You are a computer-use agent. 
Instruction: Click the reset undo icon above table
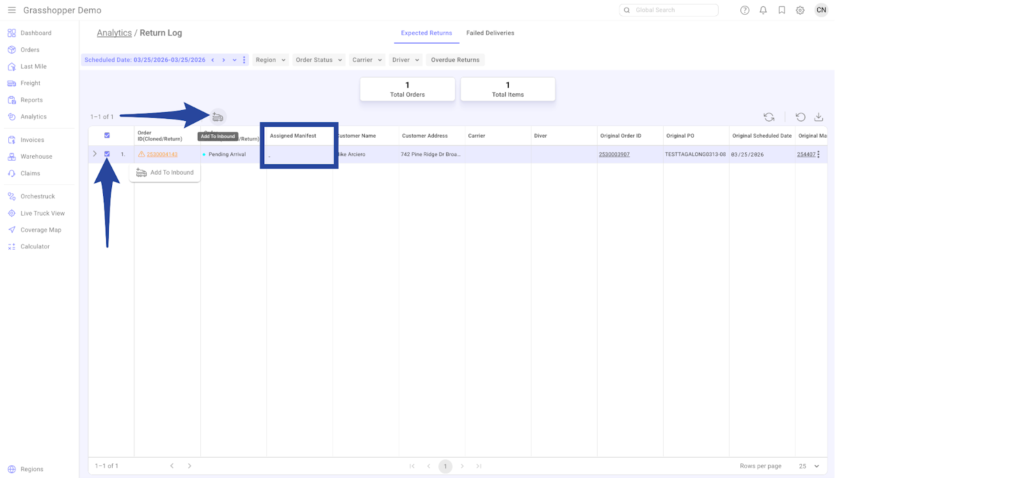pos(801,117)
